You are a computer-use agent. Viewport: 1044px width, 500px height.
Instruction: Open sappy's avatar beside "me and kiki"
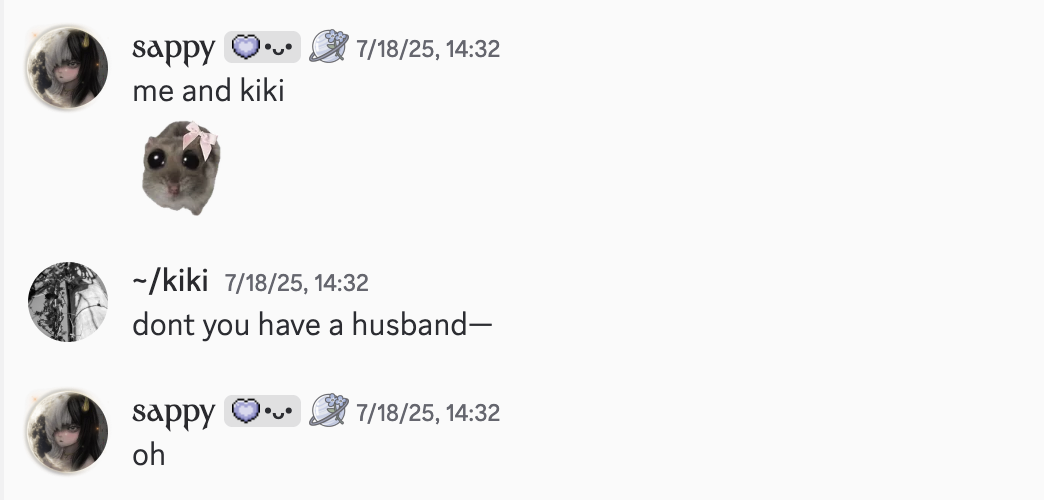click(x=67, y=67)
